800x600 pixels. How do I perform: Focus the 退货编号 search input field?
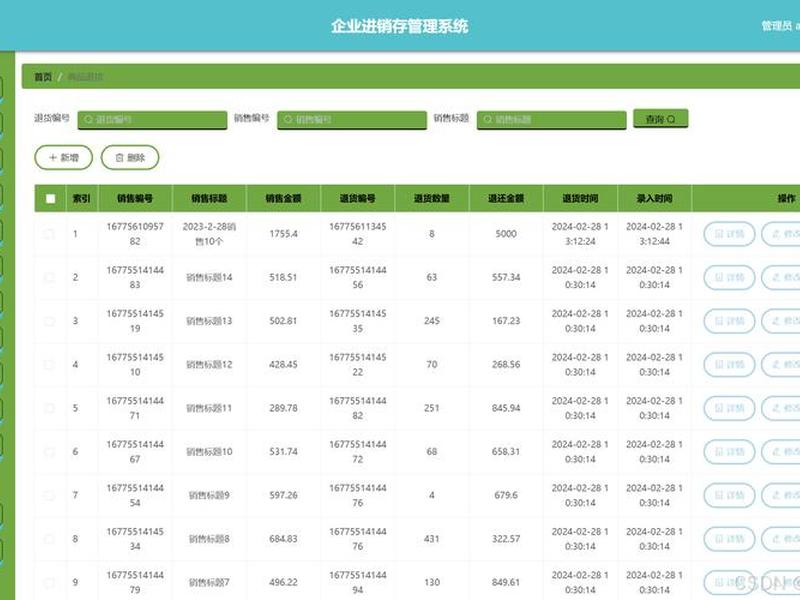point(152,119)
